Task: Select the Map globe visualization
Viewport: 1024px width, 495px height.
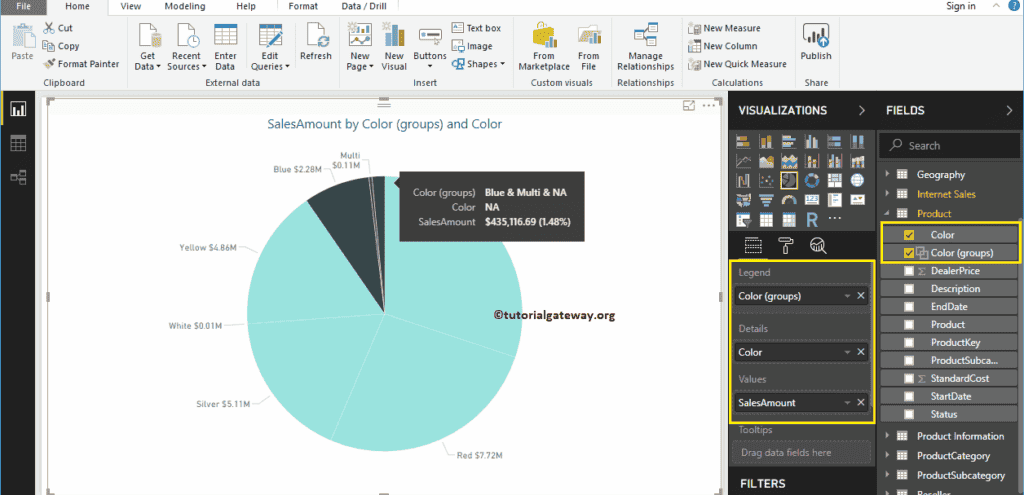Action: coord(857,180)
